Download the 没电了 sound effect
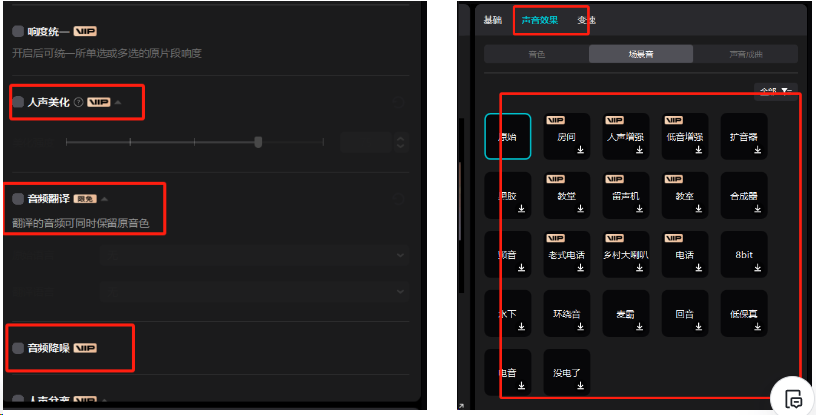Viewport: 816px width, 415px height. (580, 386)
